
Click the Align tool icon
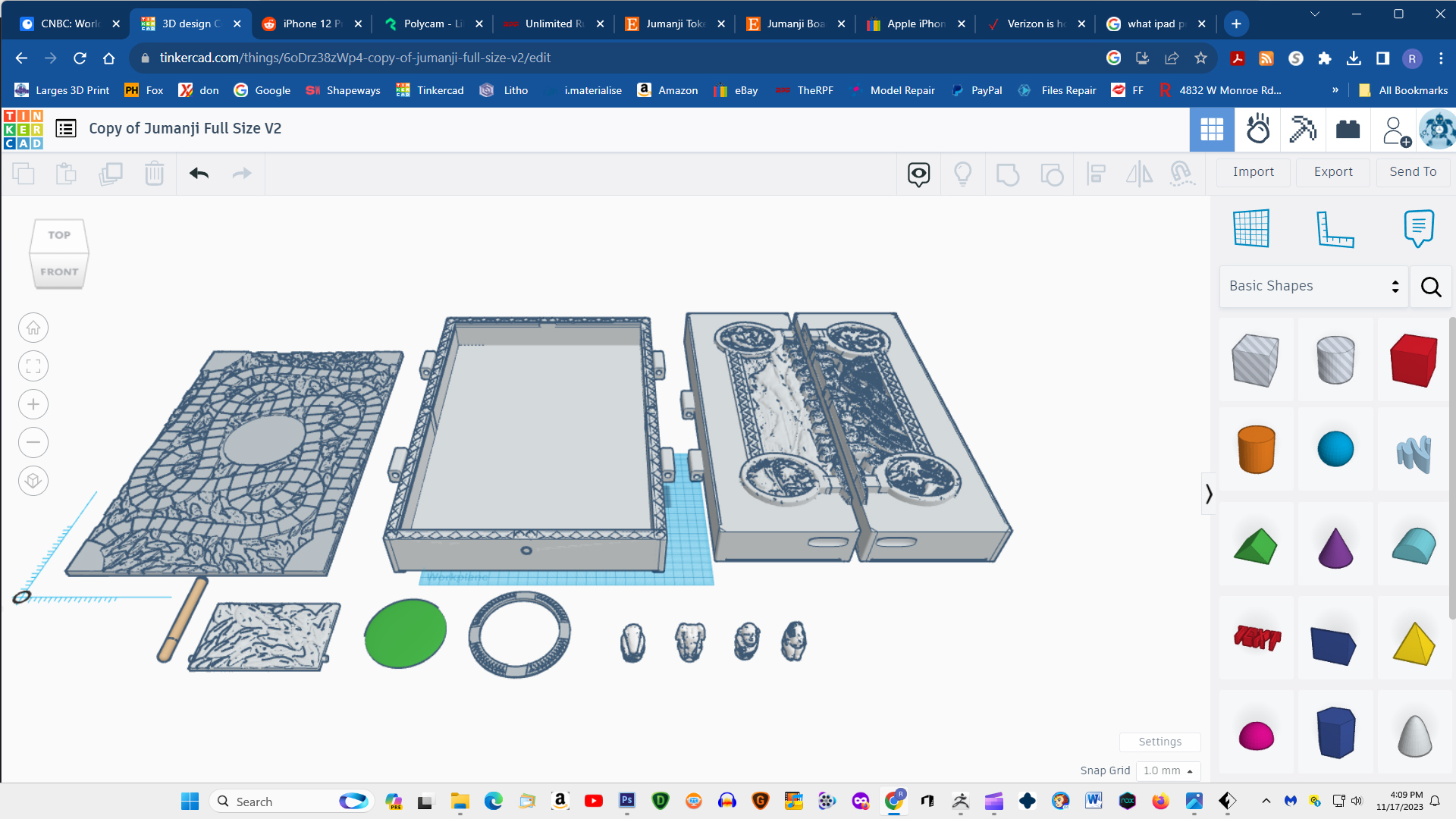click(x=1096, y=174)
